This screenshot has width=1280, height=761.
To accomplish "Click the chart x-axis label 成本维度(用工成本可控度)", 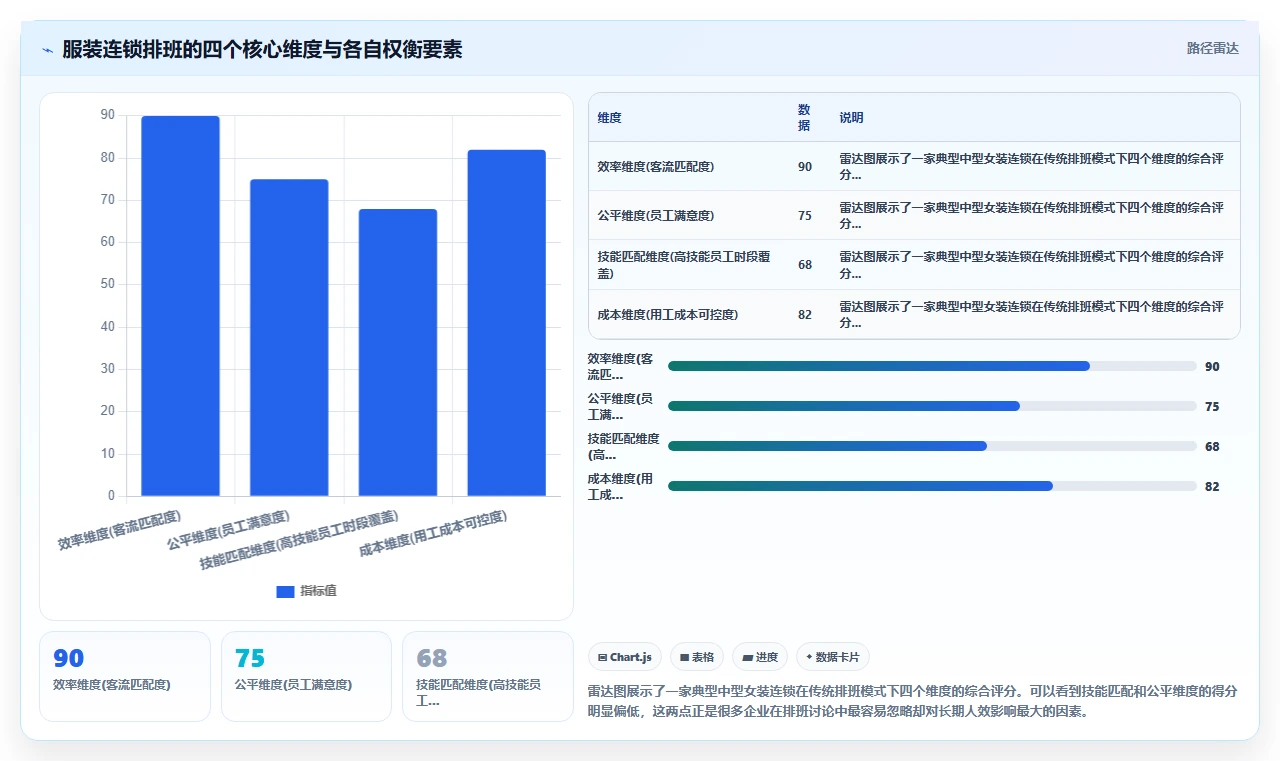I will [x=433, y=534].
